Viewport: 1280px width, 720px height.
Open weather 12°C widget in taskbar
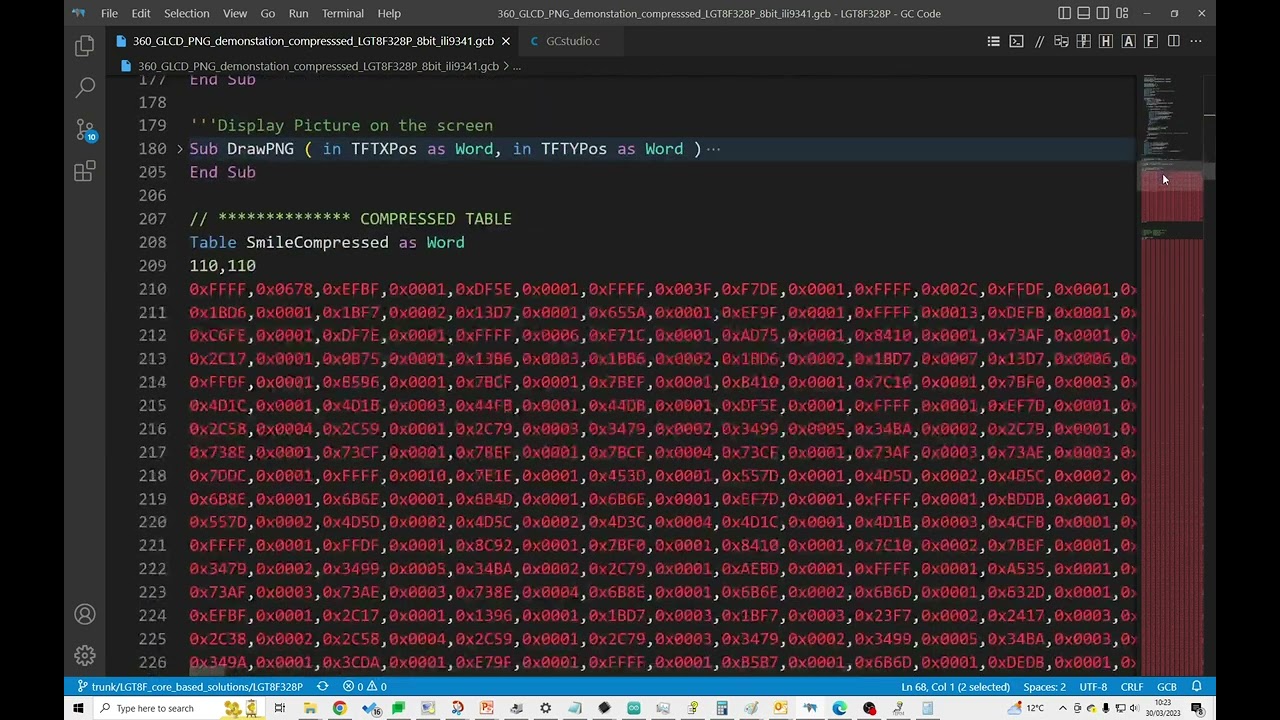click(x=1027, y=708)
